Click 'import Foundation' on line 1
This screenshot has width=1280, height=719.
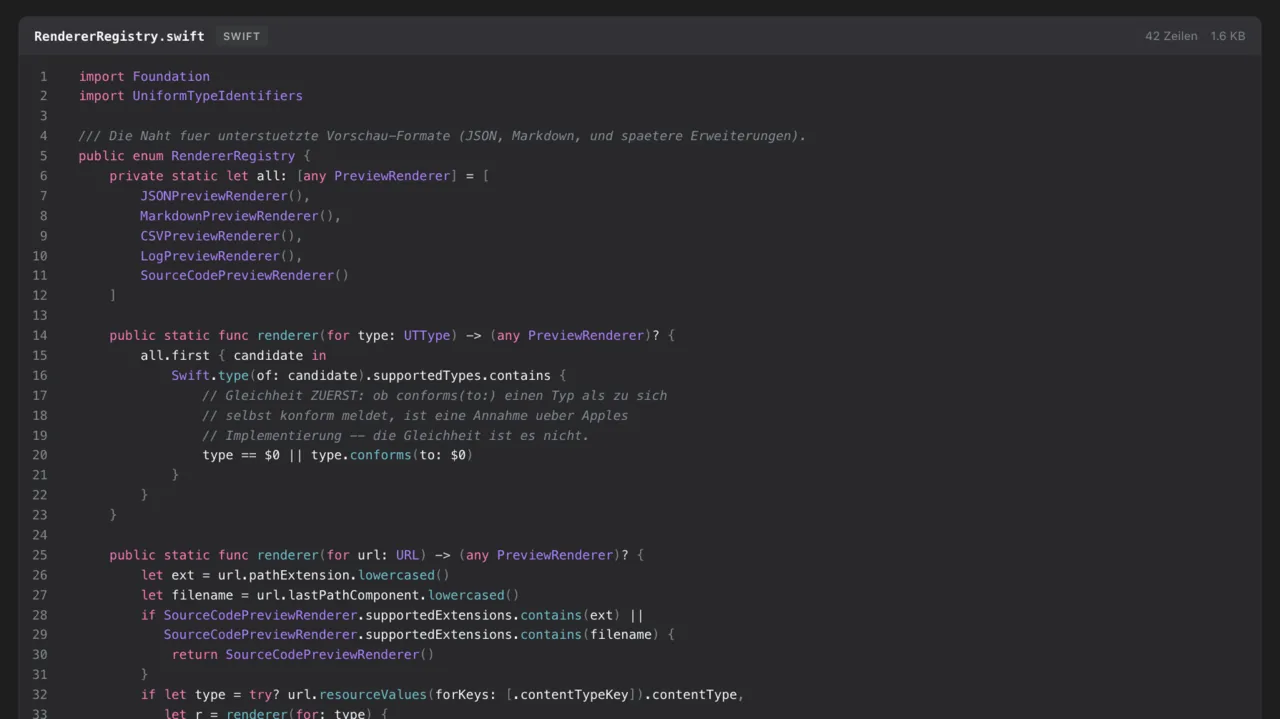point(144,76)
